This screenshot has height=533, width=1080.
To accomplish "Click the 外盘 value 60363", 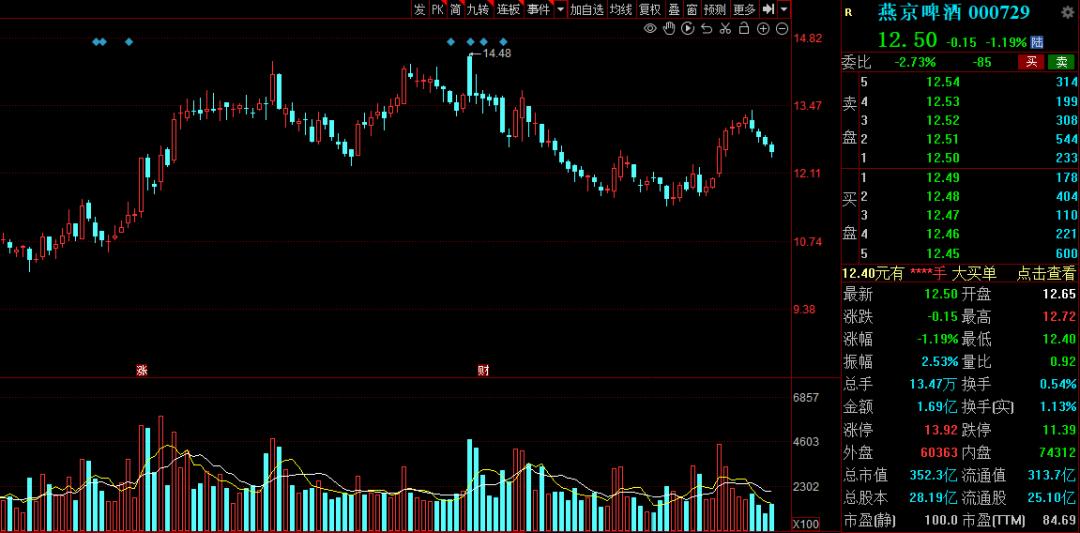I will 939,452.
